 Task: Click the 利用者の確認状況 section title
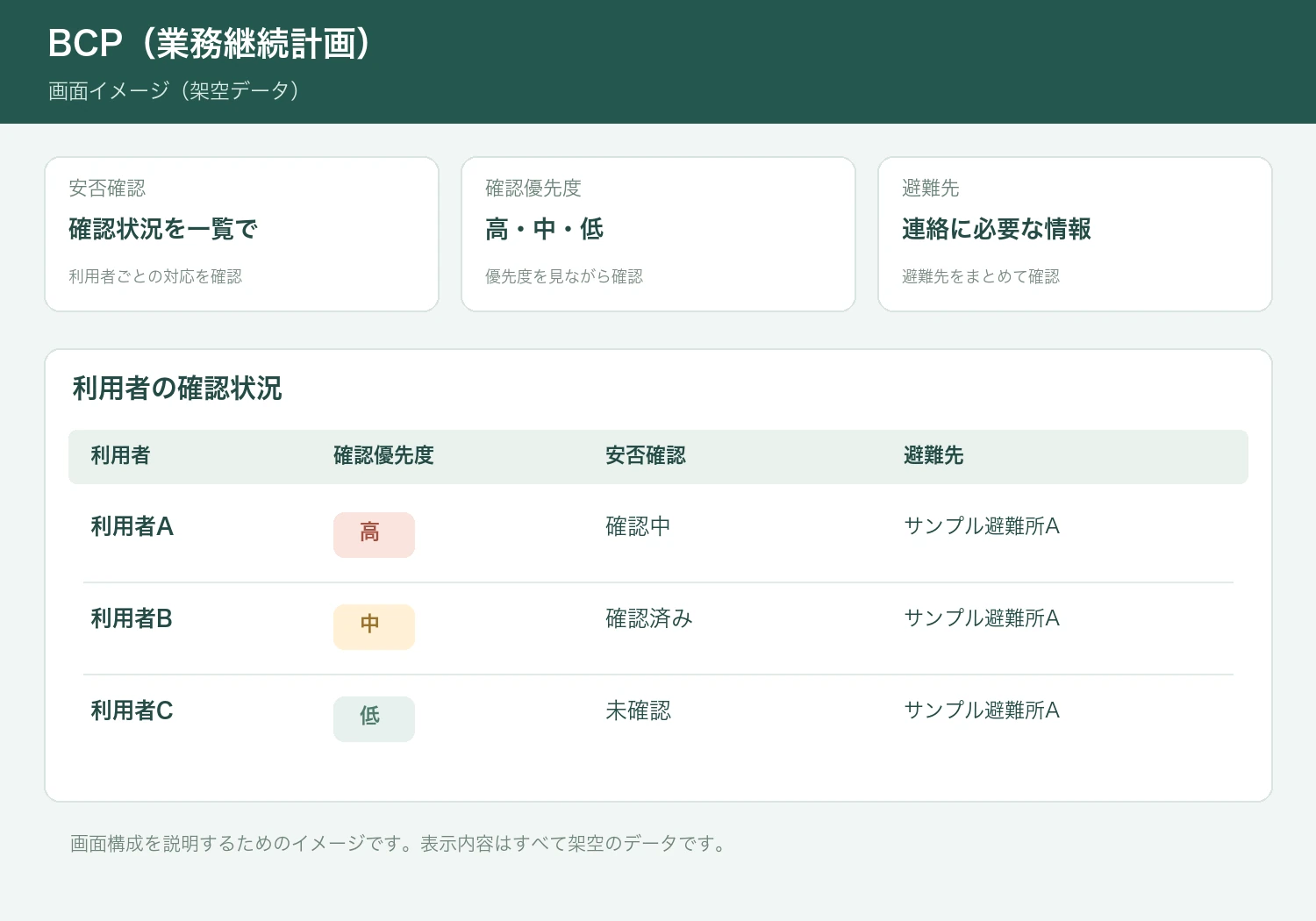[177, 389]
